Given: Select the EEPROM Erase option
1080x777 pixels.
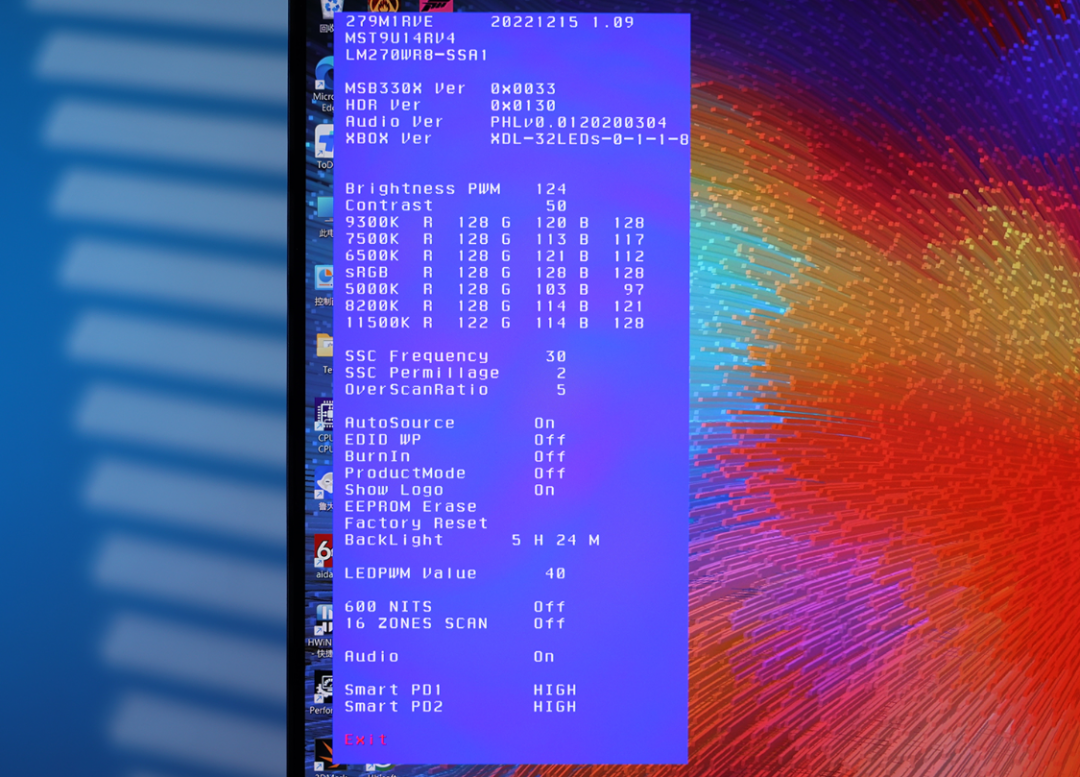Looking at the screenshot, I should pos(411,506).
